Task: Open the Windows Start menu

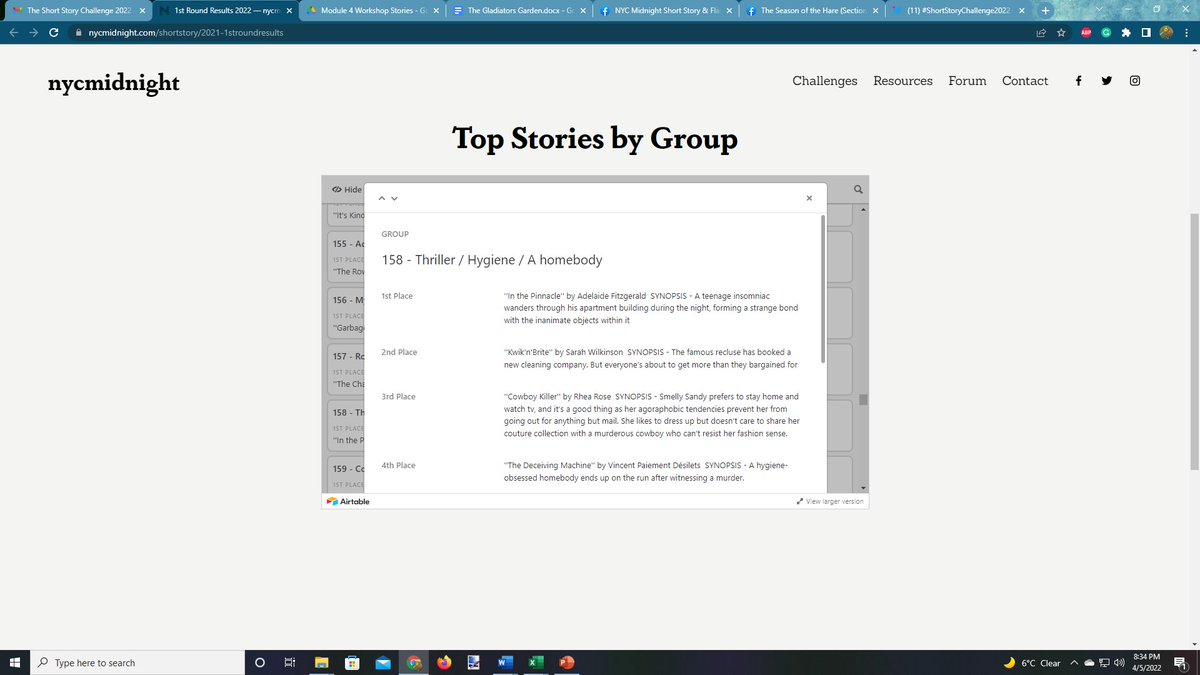Action: point(15,662)
